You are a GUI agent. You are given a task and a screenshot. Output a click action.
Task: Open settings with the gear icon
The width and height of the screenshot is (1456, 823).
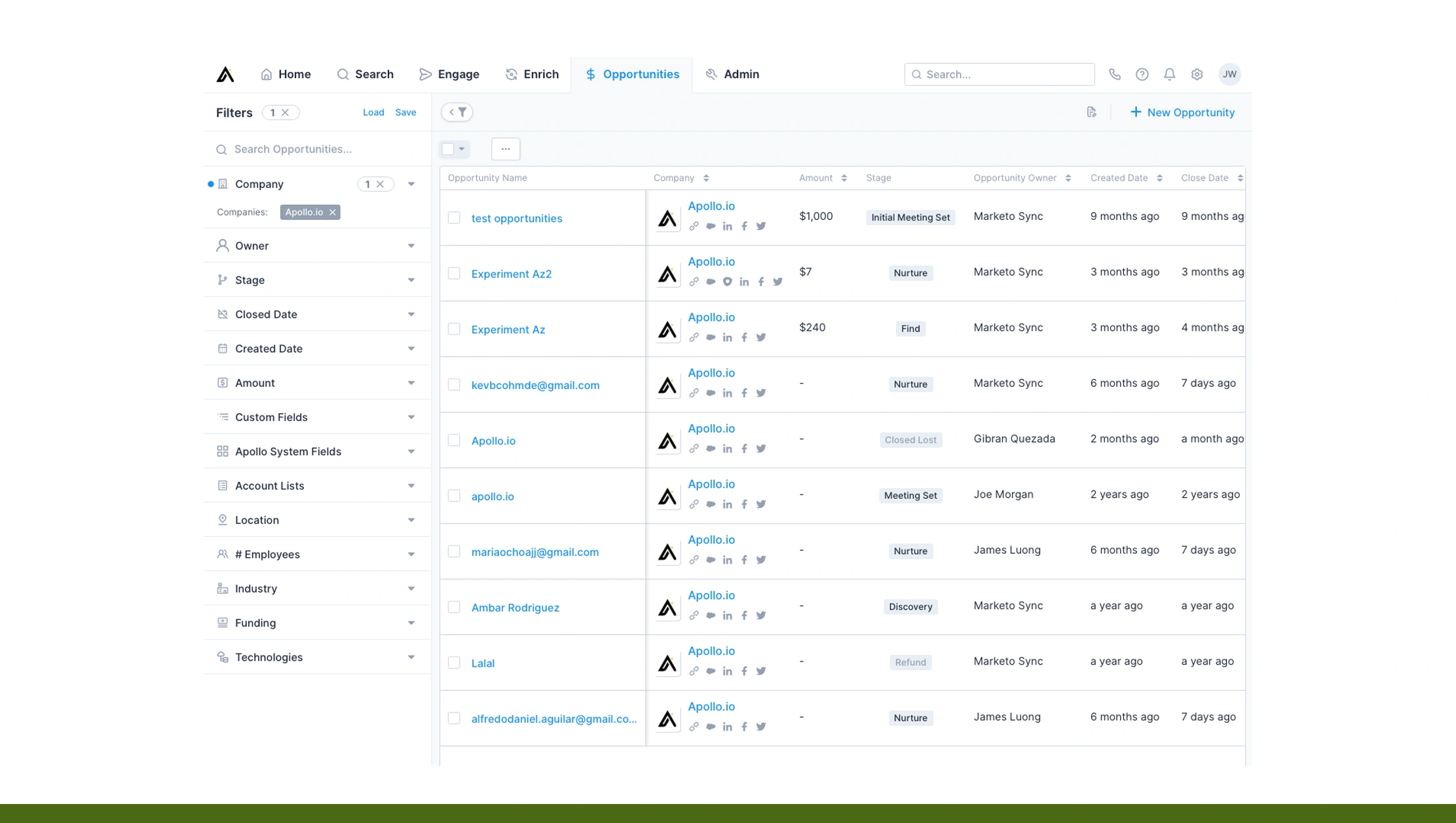coord(1197,74)
